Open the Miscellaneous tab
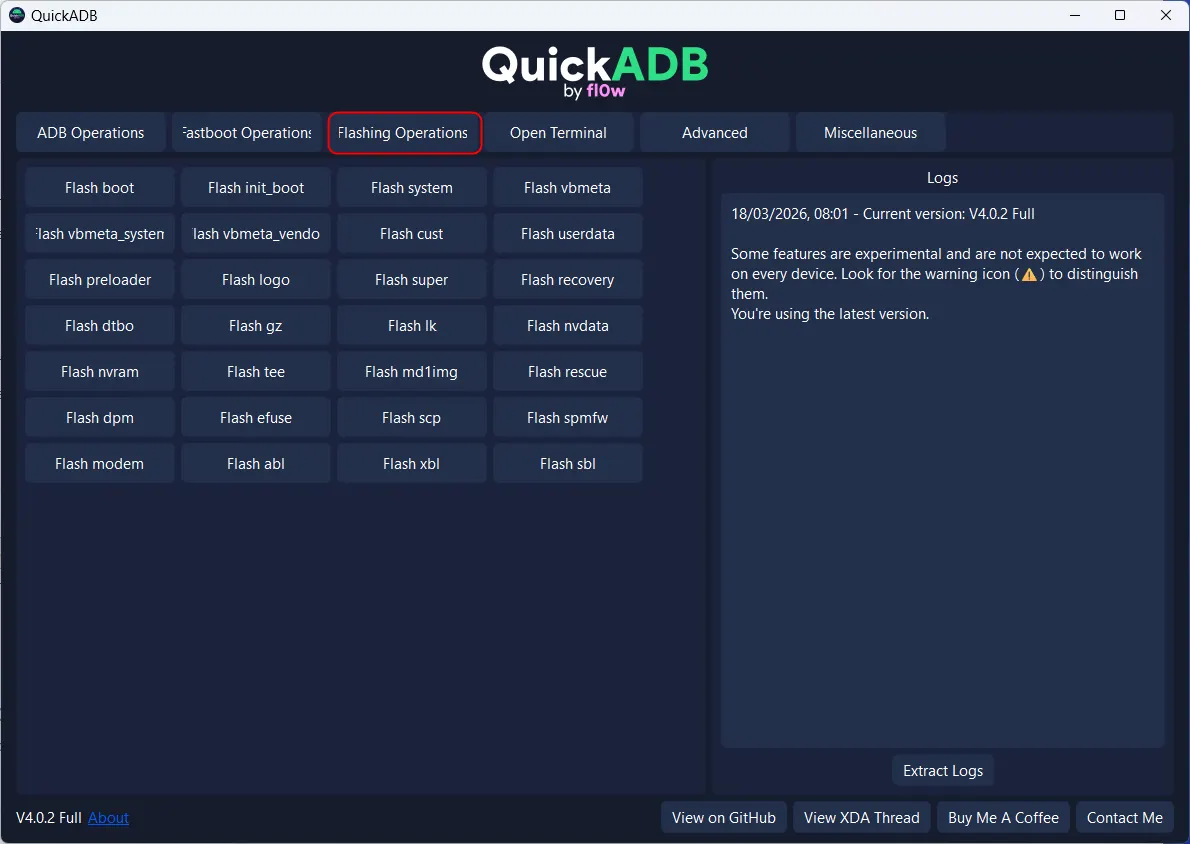 [870, 133]
